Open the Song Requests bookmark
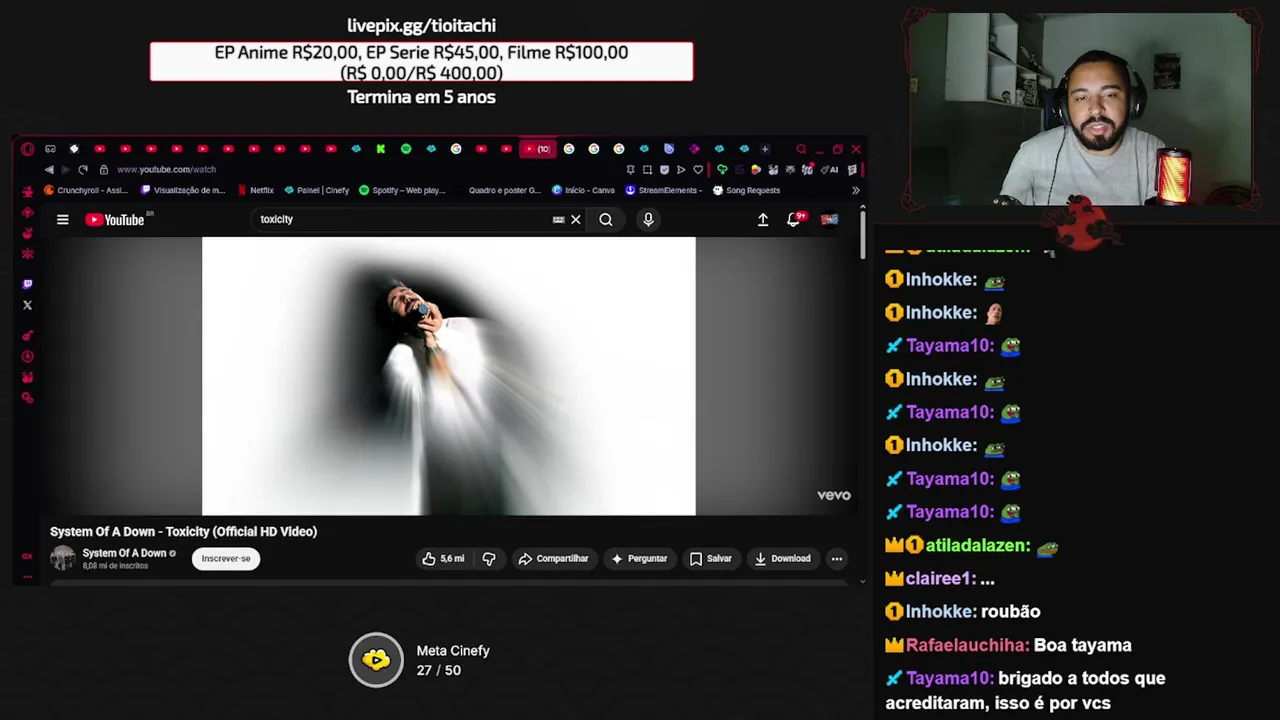1280x720 pixels. click(746, 190)
